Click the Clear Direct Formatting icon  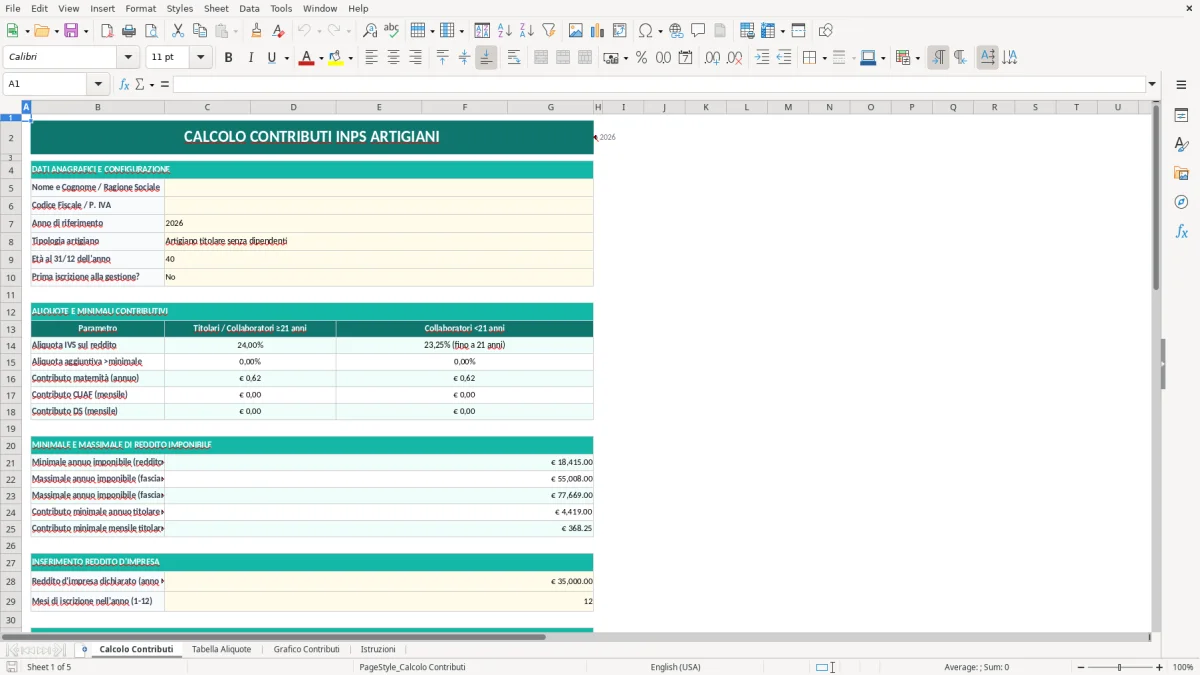[x=279, y=31]
